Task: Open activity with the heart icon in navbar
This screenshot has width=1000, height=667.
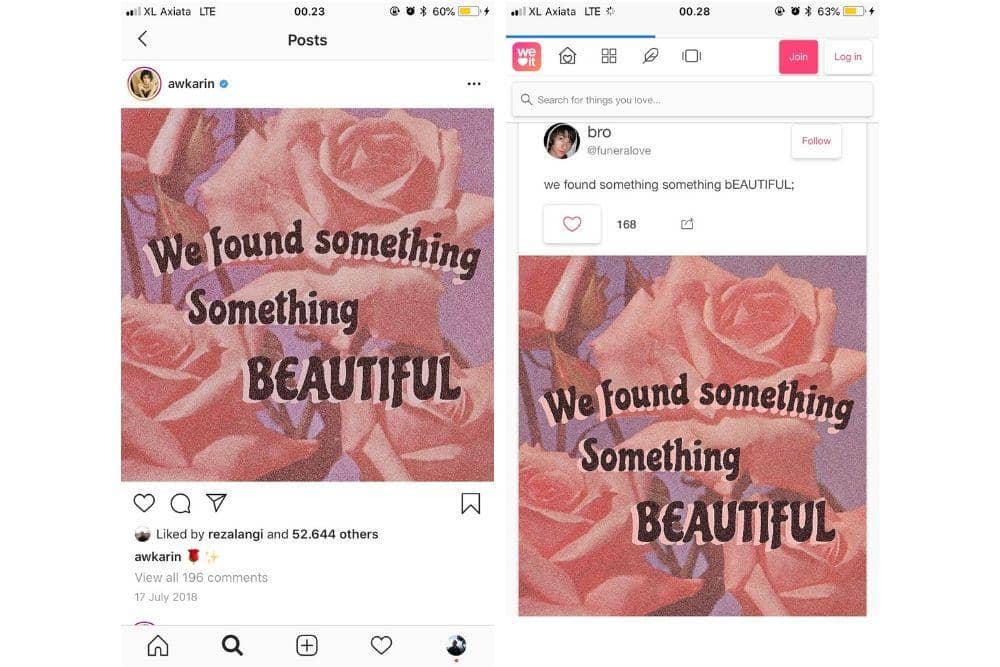Action: pos(381,646)
